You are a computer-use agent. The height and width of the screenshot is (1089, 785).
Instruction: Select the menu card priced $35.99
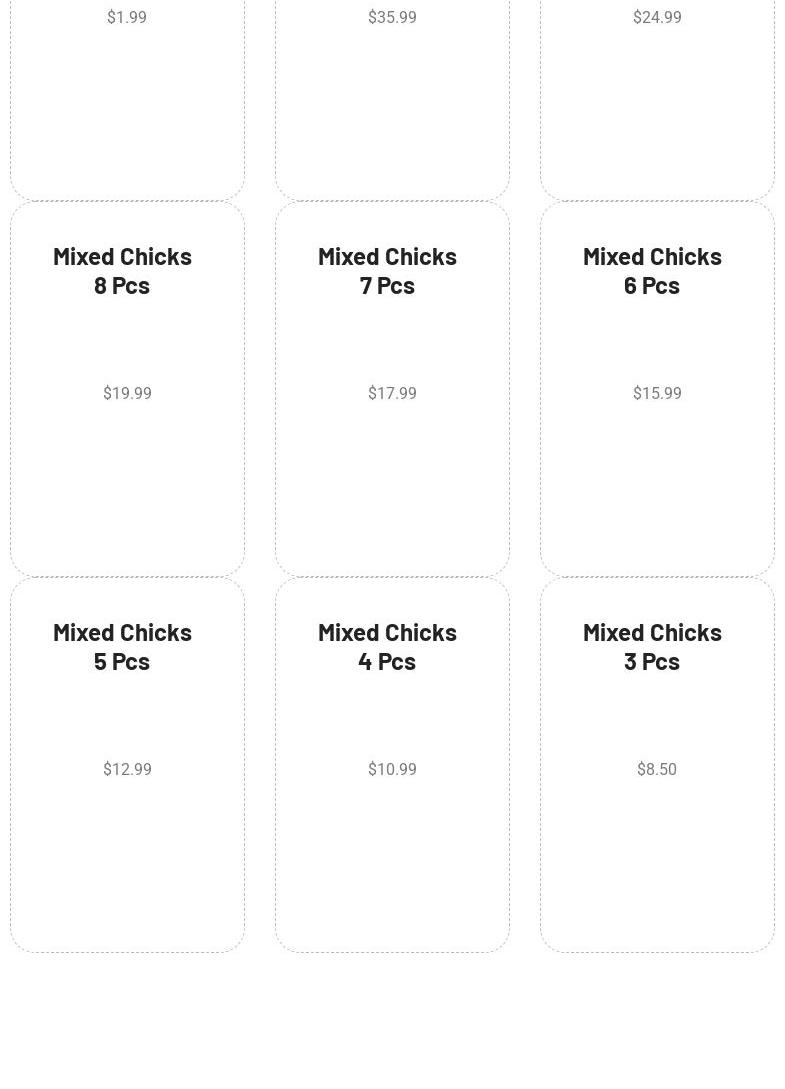392,97
